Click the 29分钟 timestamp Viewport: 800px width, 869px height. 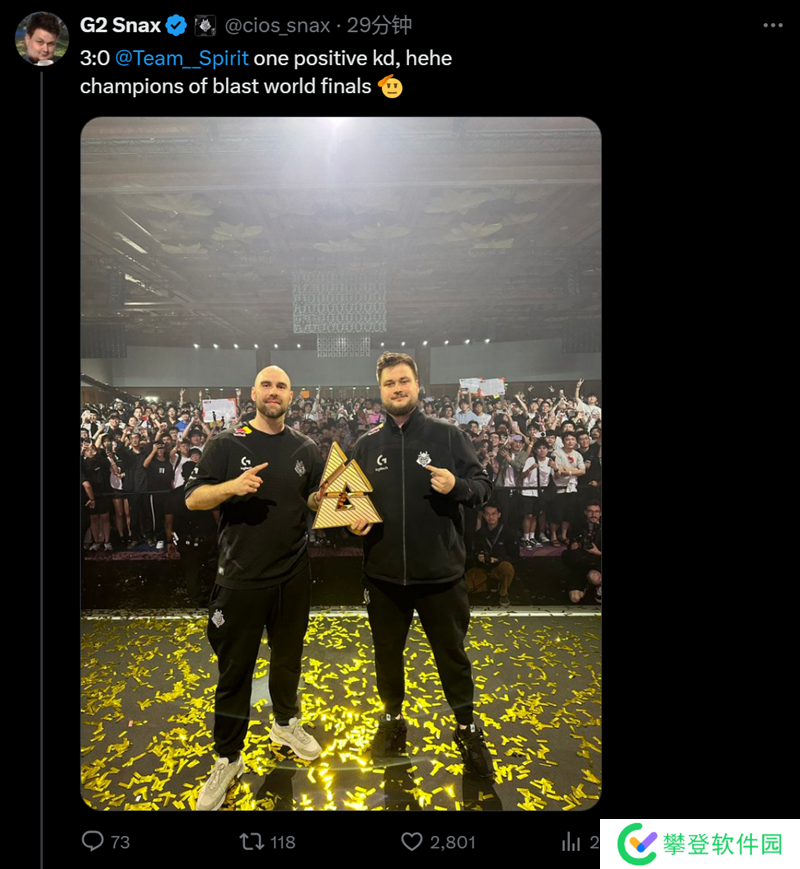coord(379,25)
